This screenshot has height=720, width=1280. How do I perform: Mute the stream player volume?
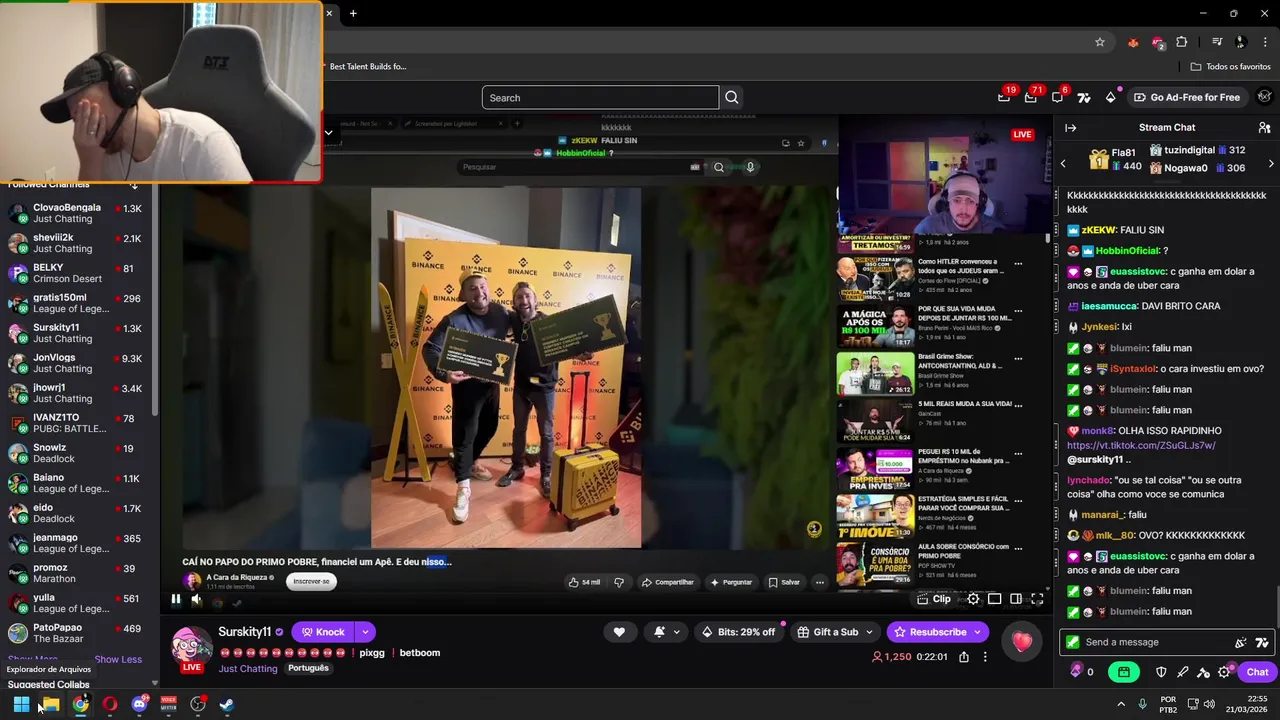pos(196,600)
